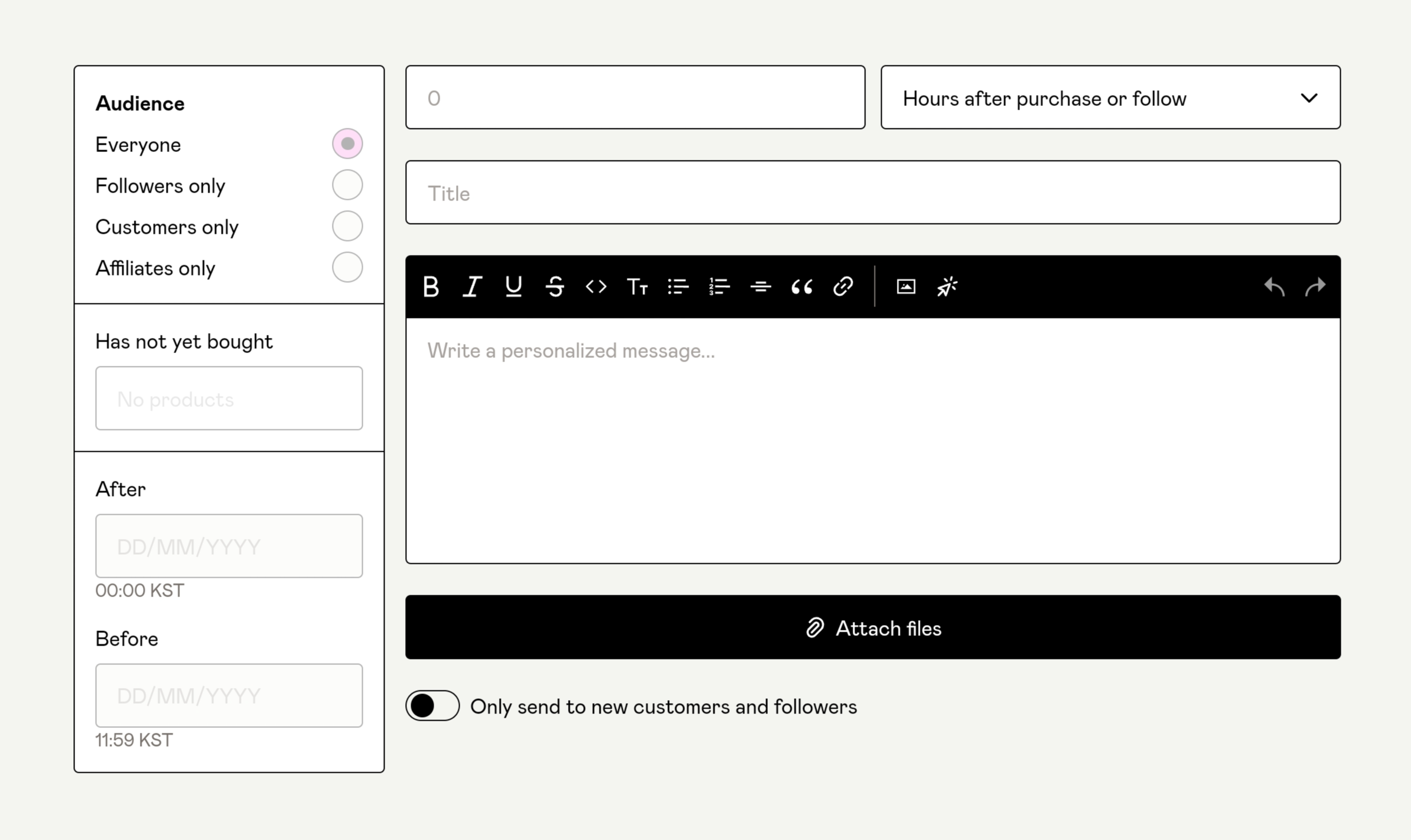Apply italic formatting
The image size is (1411, 840).
(472, 286)
